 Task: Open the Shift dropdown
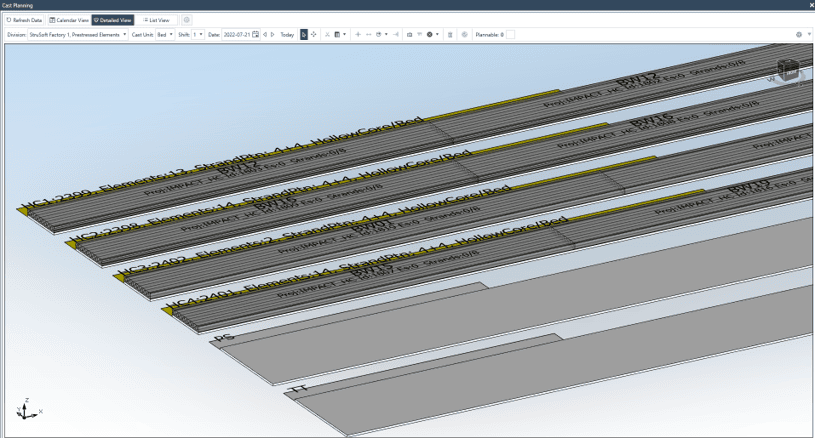(198, 35)
